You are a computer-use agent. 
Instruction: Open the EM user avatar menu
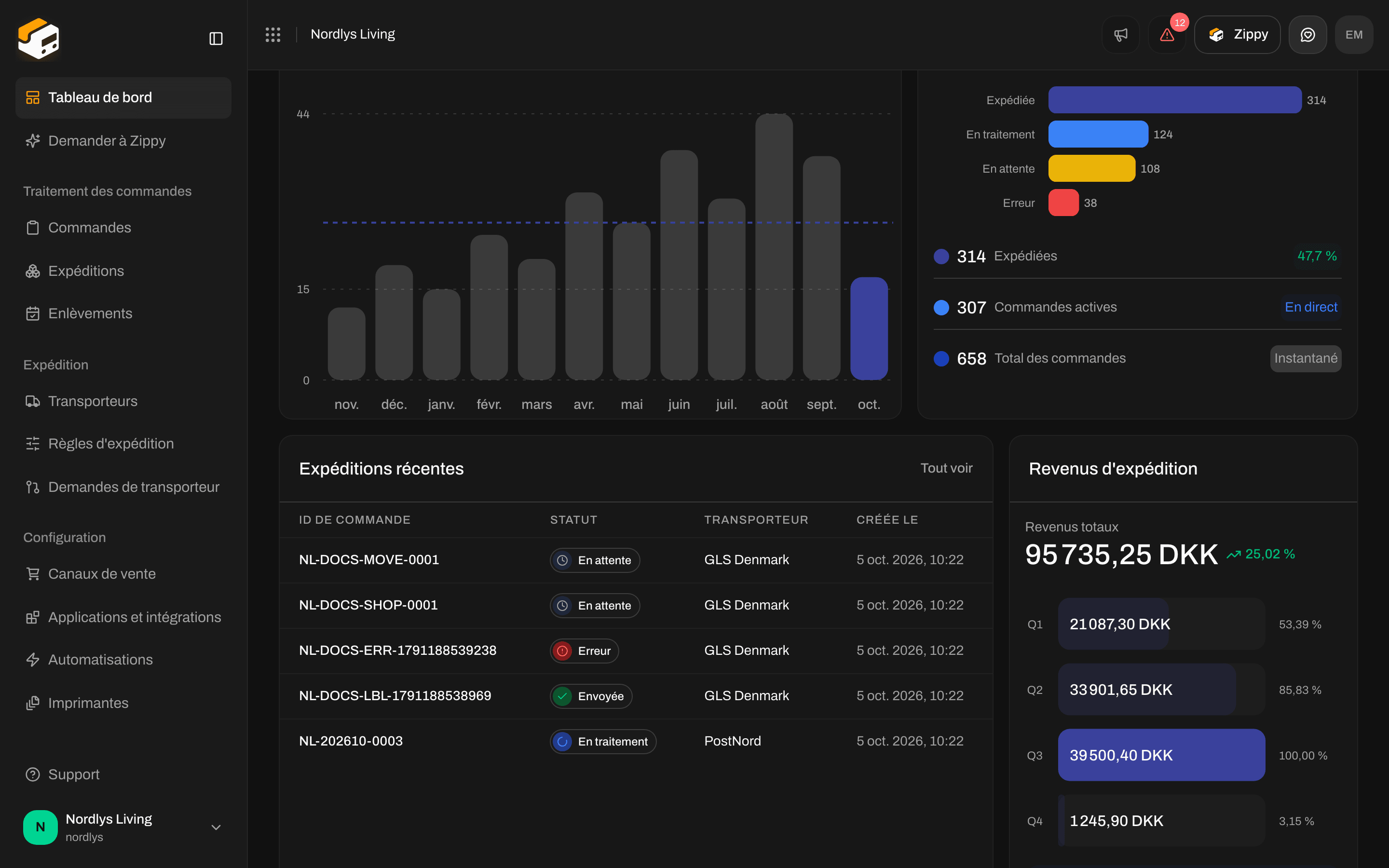pos(1354,34)
